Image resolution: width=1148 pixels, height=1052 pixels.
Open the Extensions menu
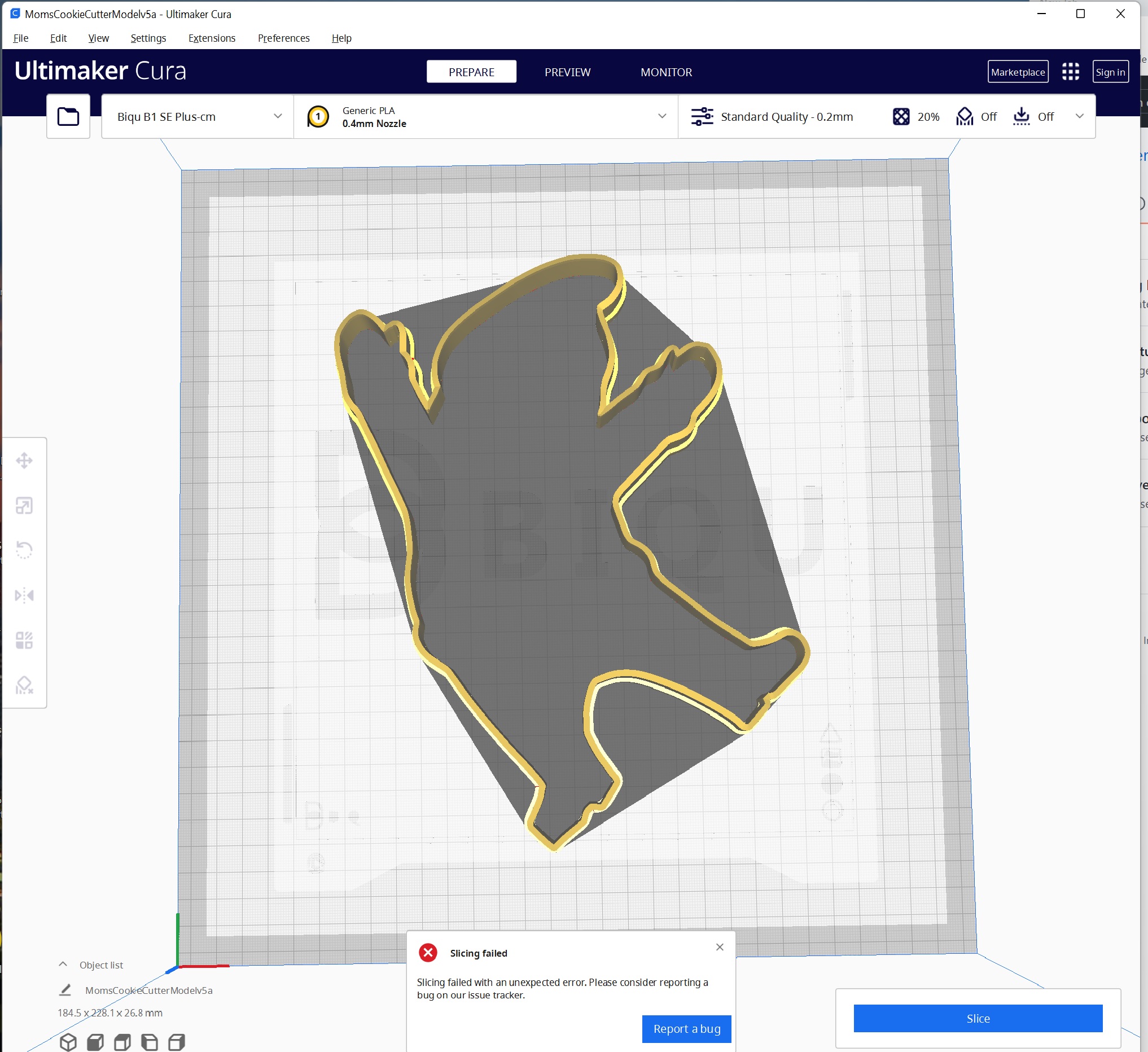point(211,38)
